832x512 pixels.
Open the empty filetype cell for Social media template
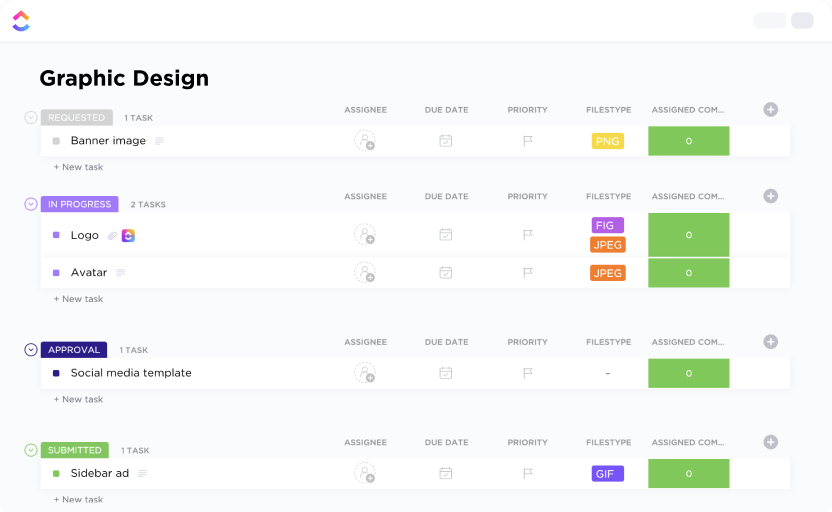click(x=608, y=373)
